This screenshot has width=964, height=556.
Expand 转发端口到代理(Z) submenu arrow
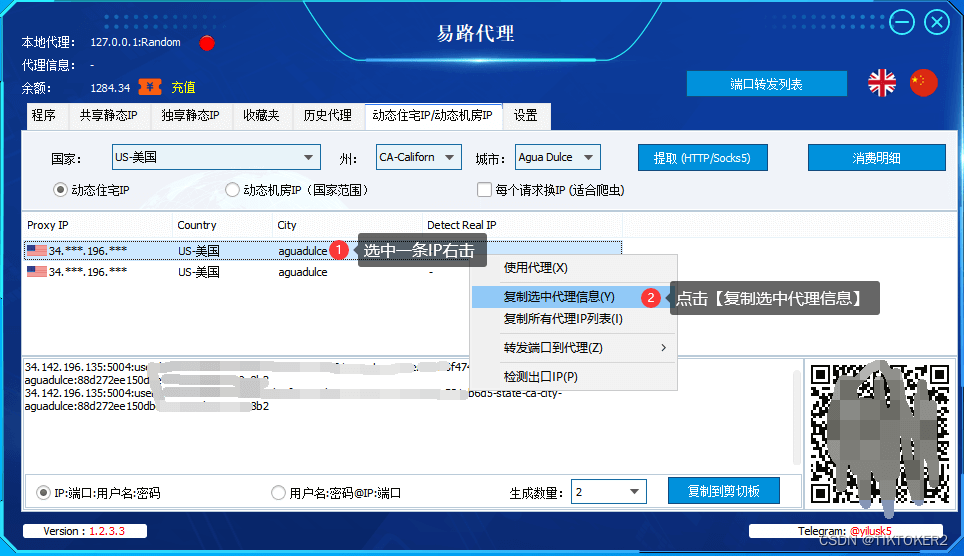click(663, 348)
